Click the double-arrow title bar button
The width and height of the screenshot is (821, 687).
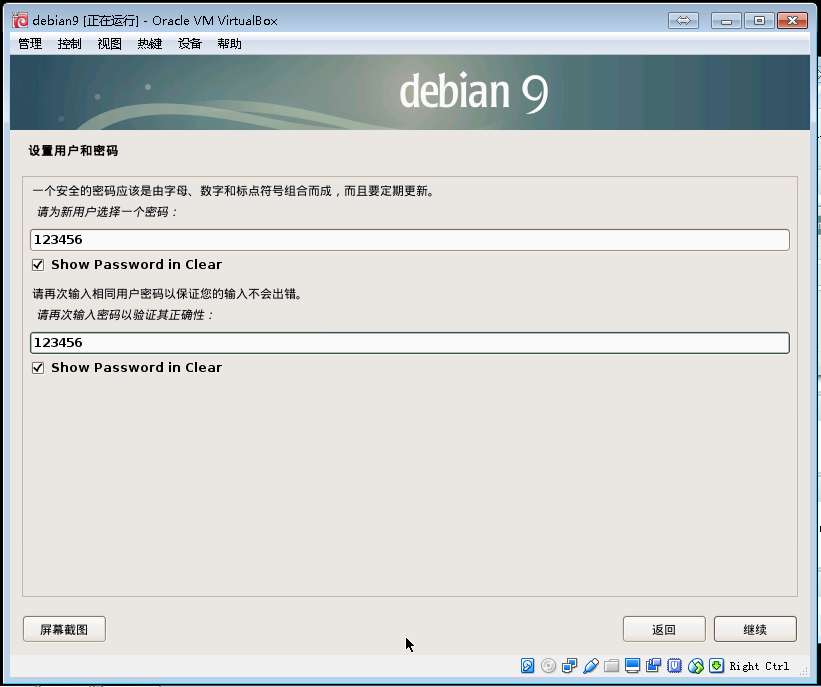click(x=683, y=20)
